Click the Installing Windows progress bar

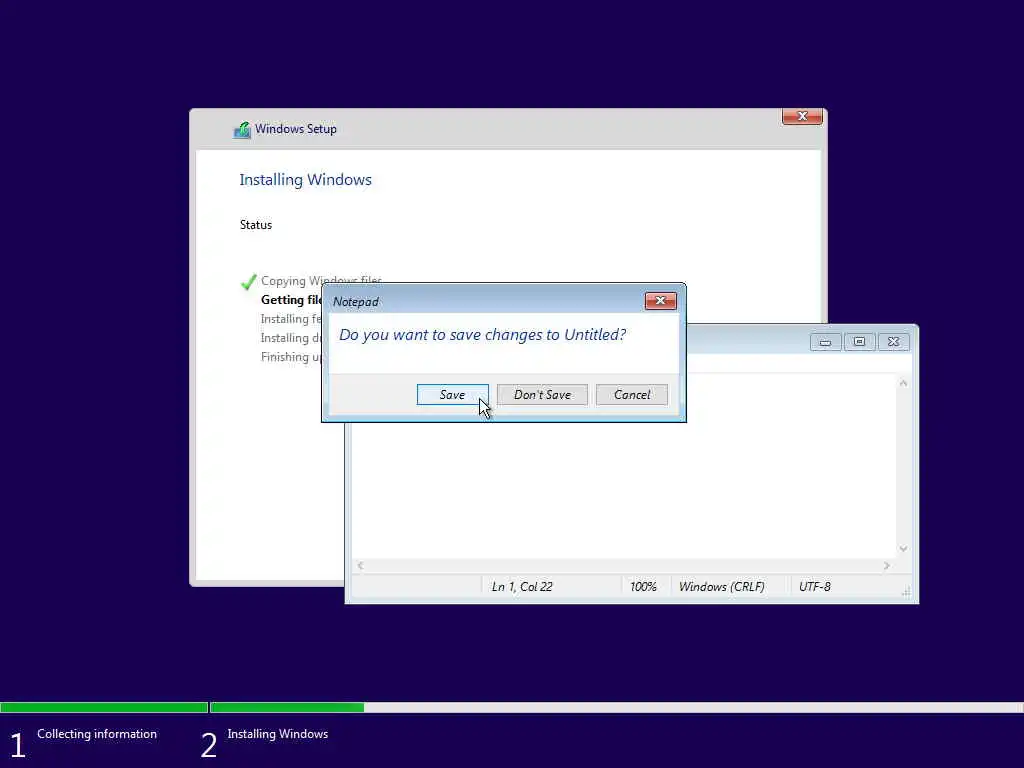616,707
